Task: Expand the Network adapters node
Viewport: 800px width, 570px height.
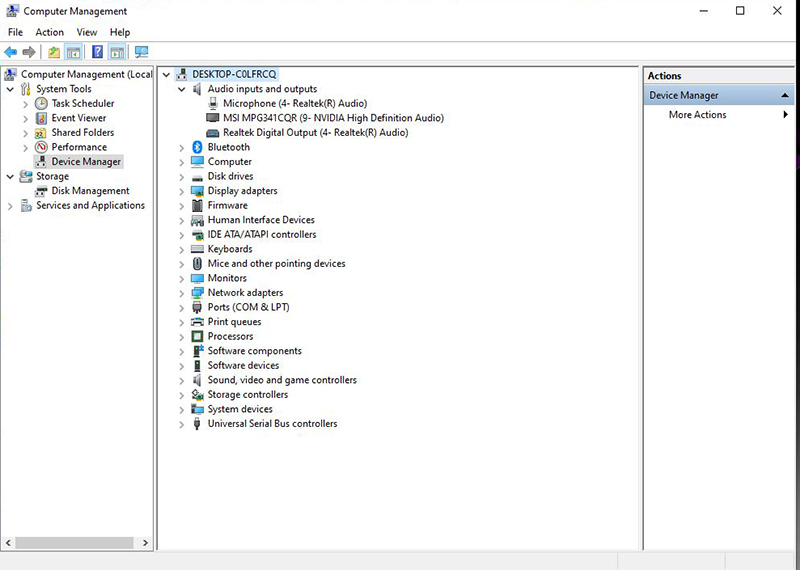Action: pyautogui.click(x=182, y=293)
